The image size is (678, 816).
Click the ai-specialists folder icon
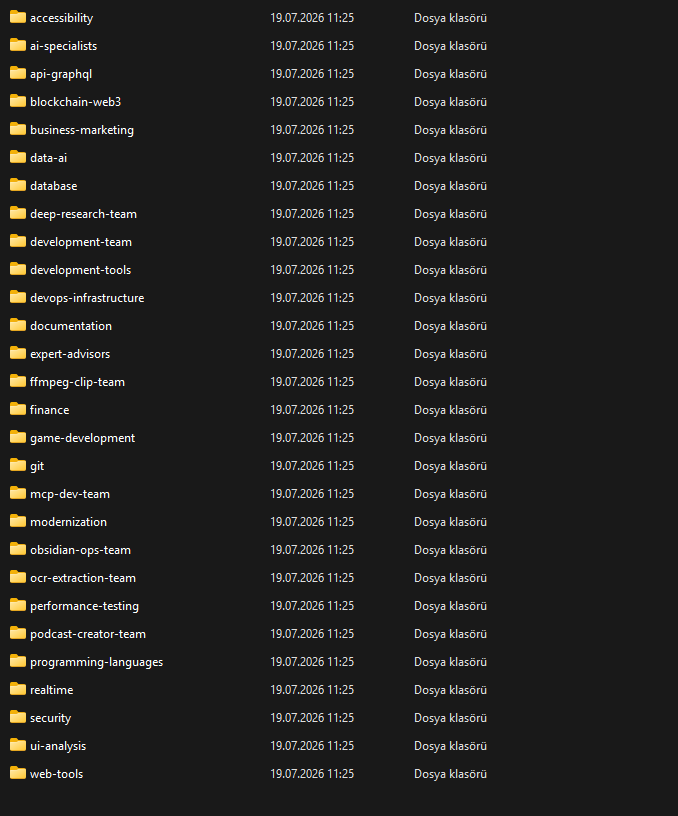pos(18,45)
